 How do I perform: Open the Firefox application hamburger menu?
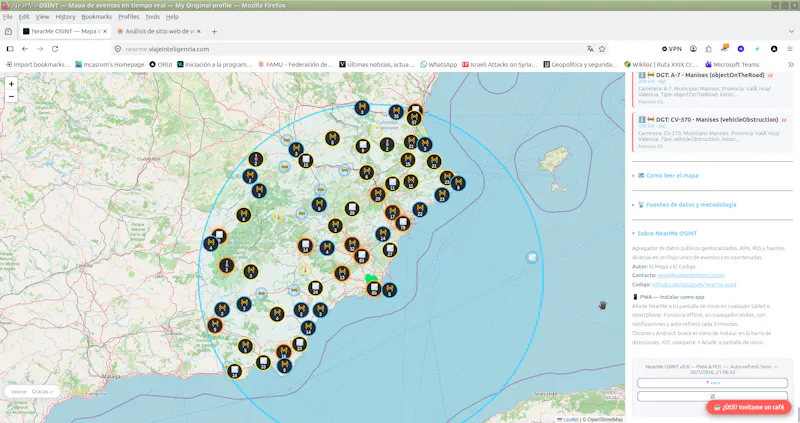(790, 49)
